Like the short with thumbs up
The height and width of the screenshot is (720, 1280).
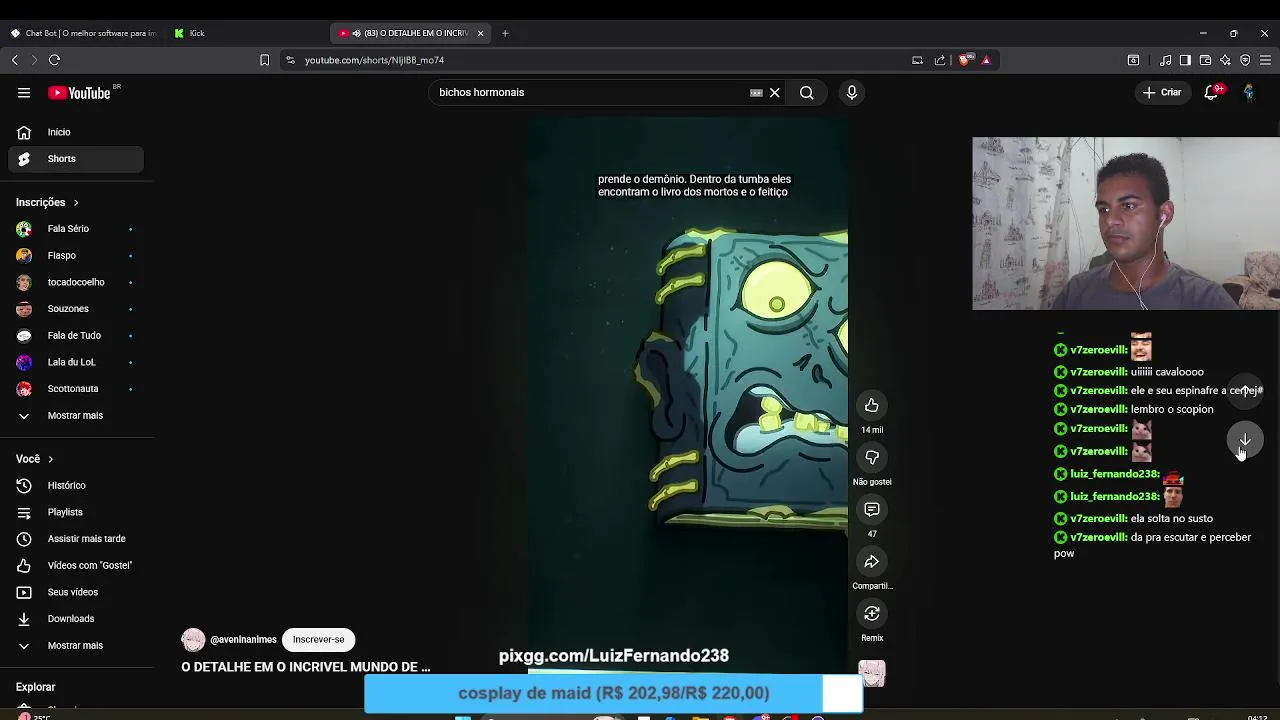872,405
